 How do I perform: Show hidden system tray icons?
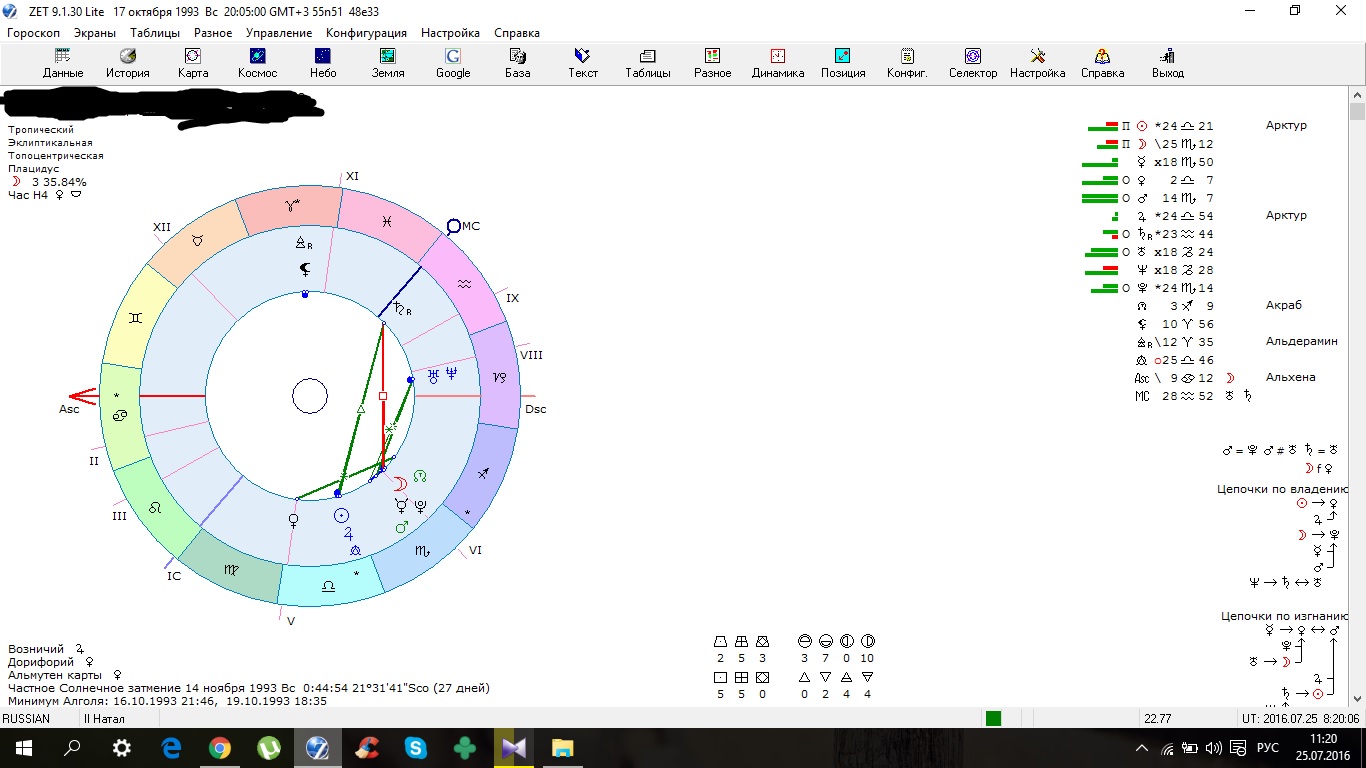[x=1142, y=748]
